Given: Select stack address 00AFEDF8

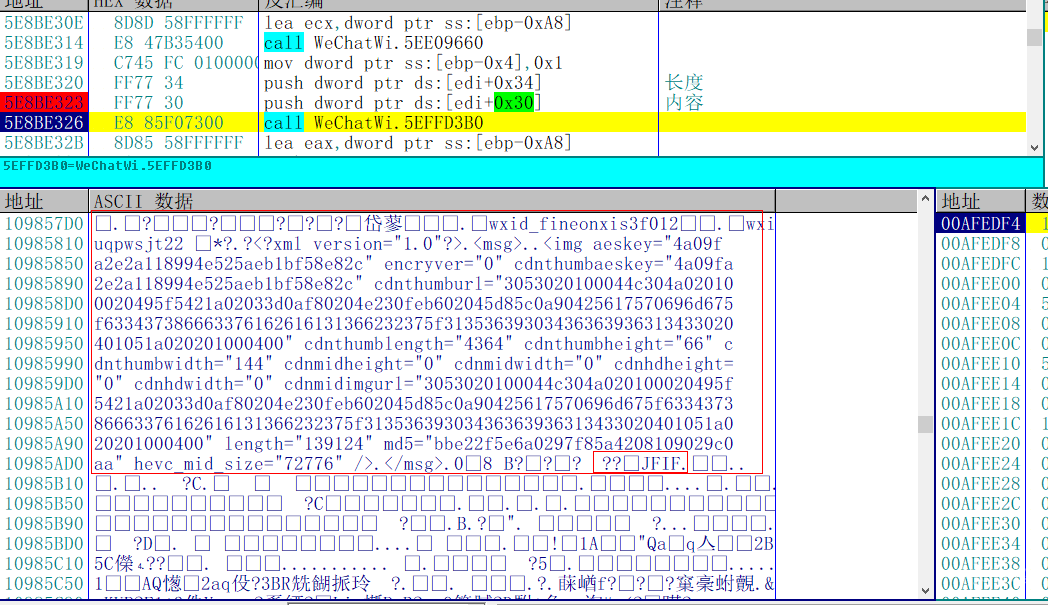Looking at the screenshot, I should tap(980, 243).
